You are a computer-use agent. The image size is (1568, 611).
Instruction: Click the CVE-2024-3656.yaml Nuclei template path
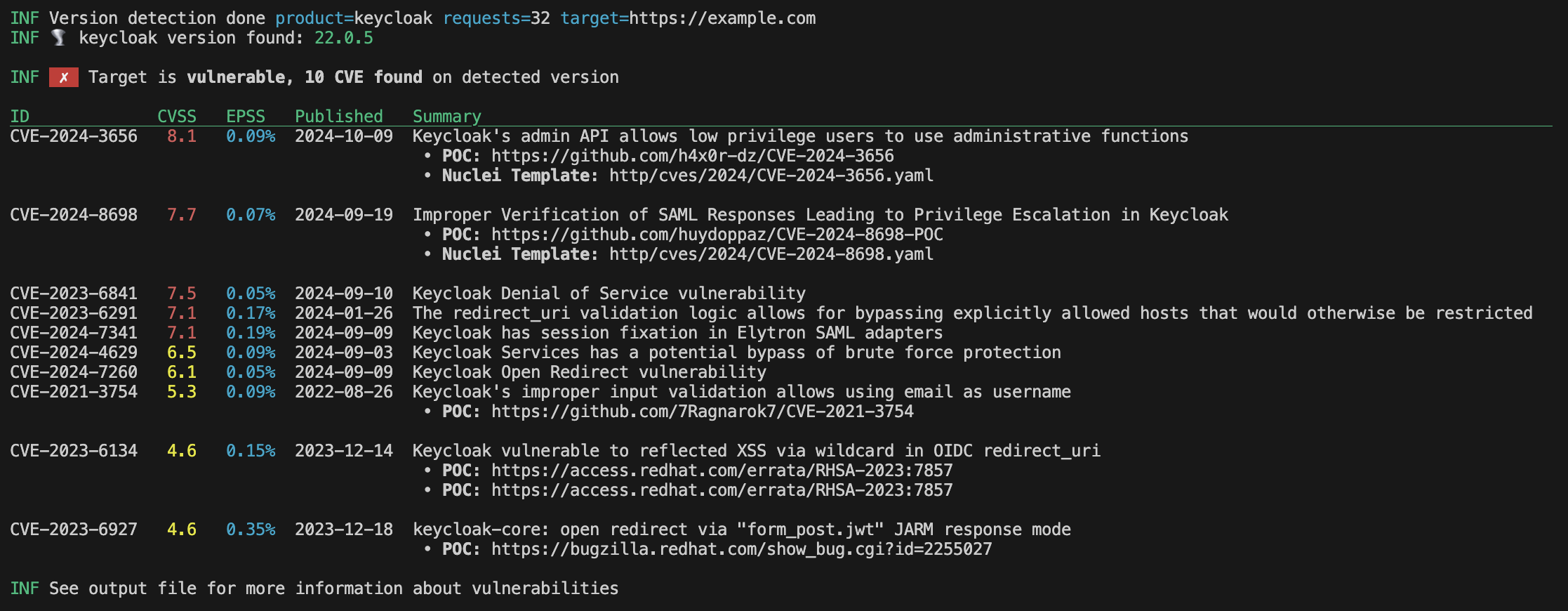[x=771, y=176]
